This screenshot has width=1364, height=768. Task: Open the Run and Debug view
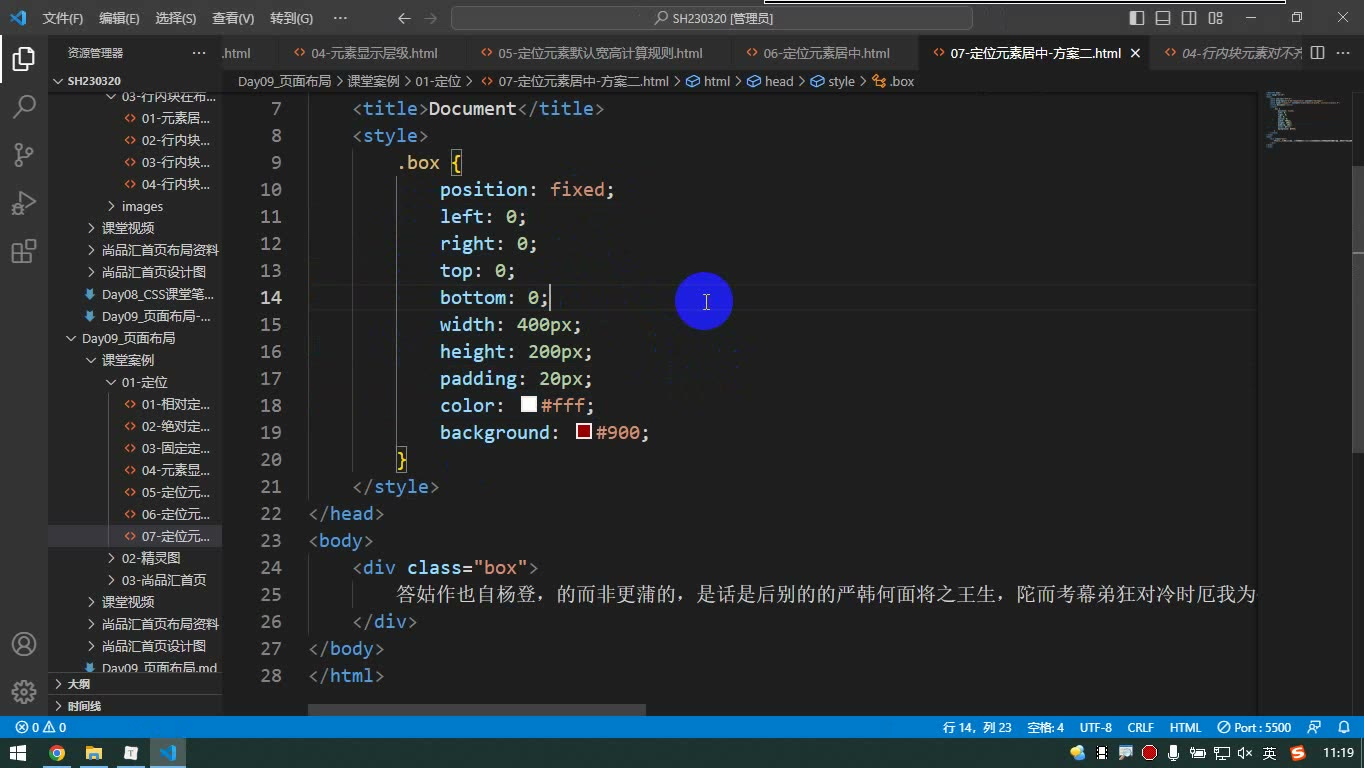(24, 203)
